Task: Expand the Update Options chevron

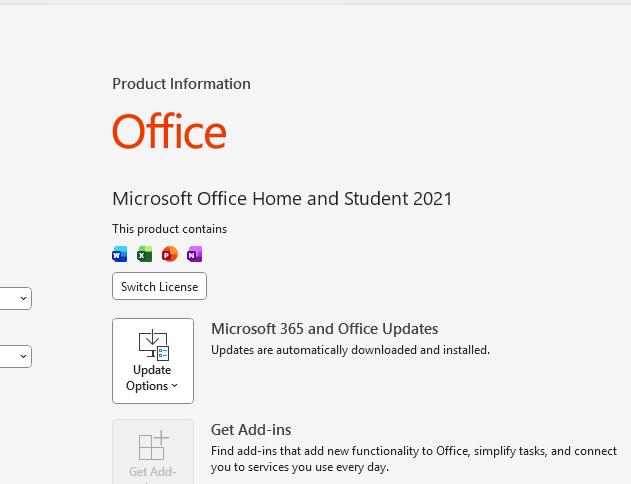Action: point(175,386)
